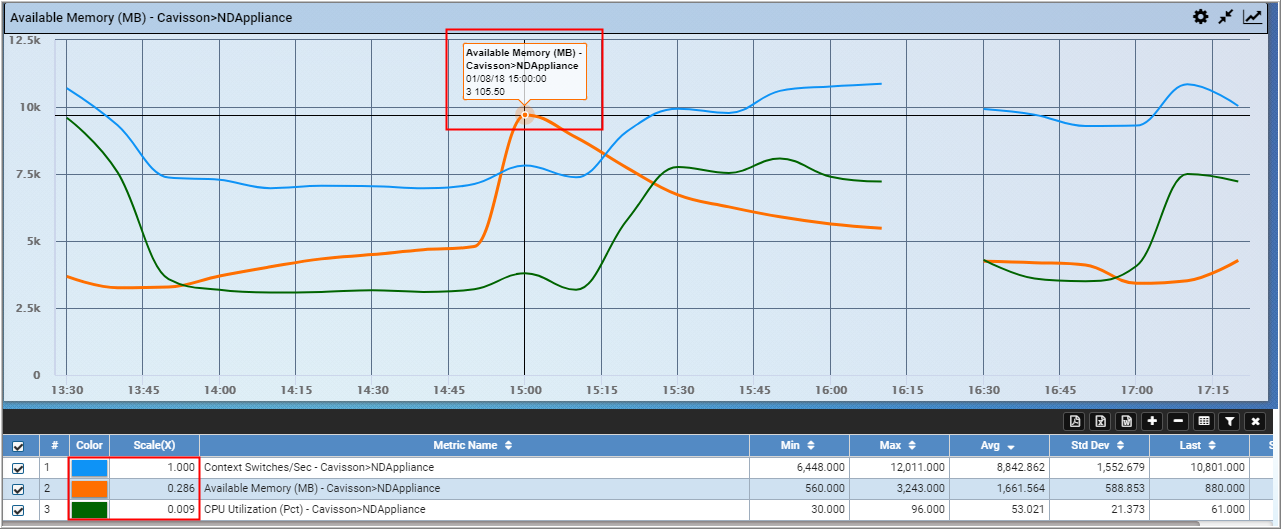Click Last value 10,801.000
1281x529 pixels.
pyautogui.click(x=1218, y=467)
